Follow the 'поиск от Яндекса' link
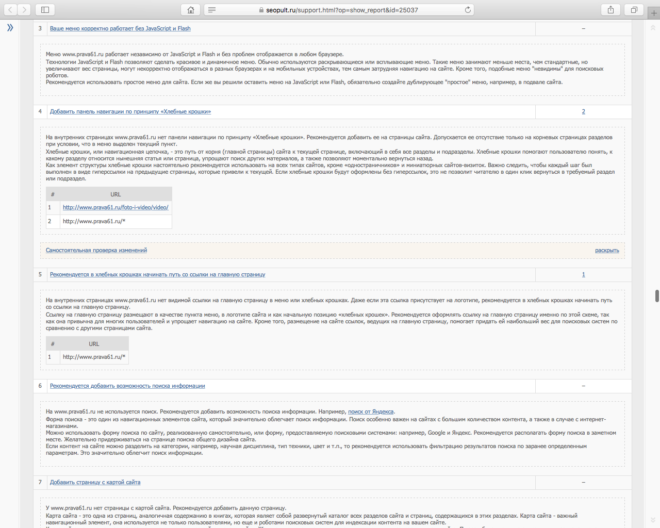Screen dimensions: 660x528 pyautogui.click(x=370, y=410)
